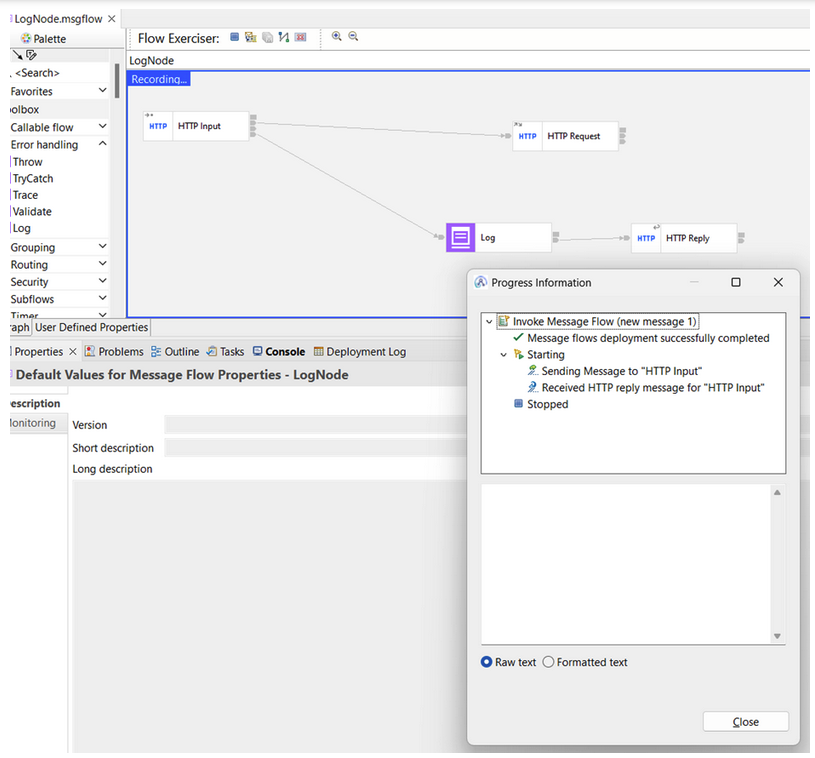Click Close button in Progress Information
This screenshot has width=815, height=758.
pos(745,722)
